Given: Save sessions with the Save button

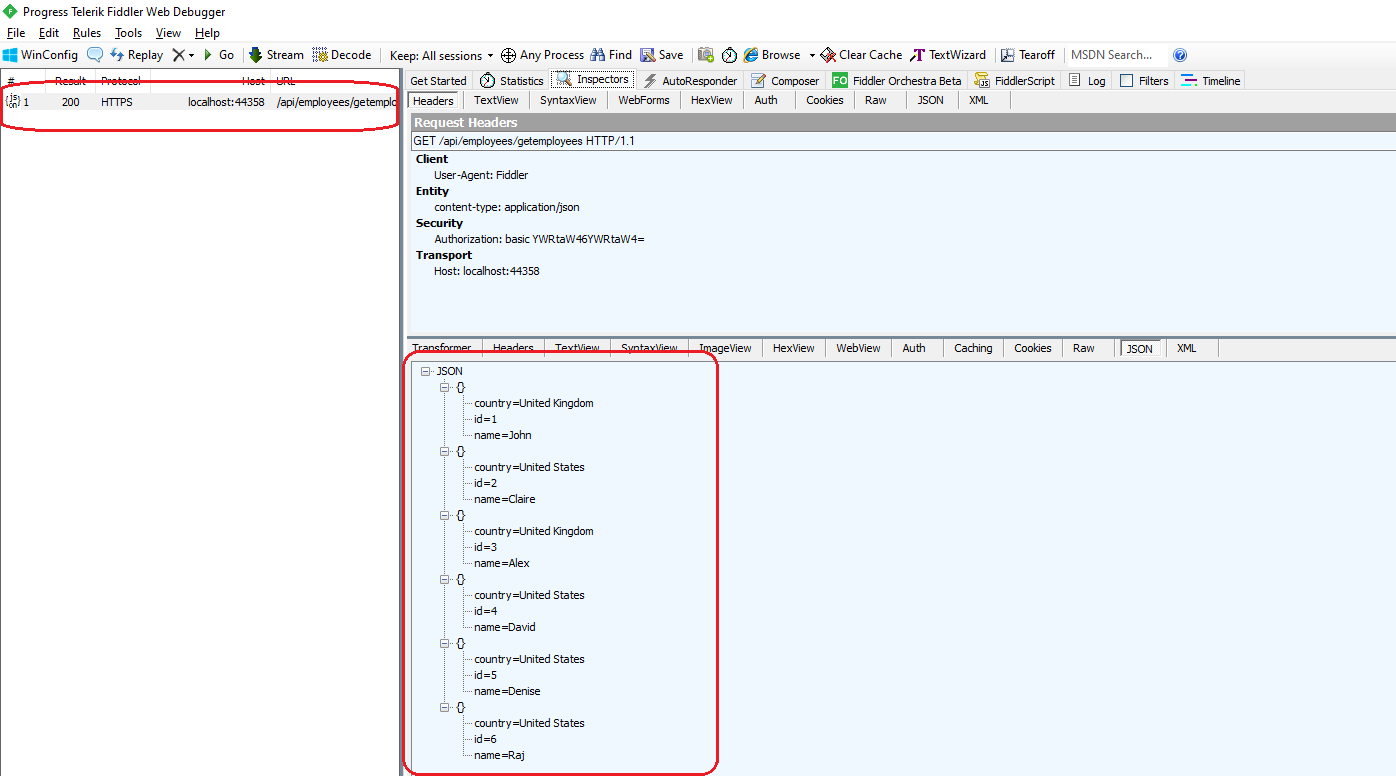Looking at the screenshot, I should (662, 55).
